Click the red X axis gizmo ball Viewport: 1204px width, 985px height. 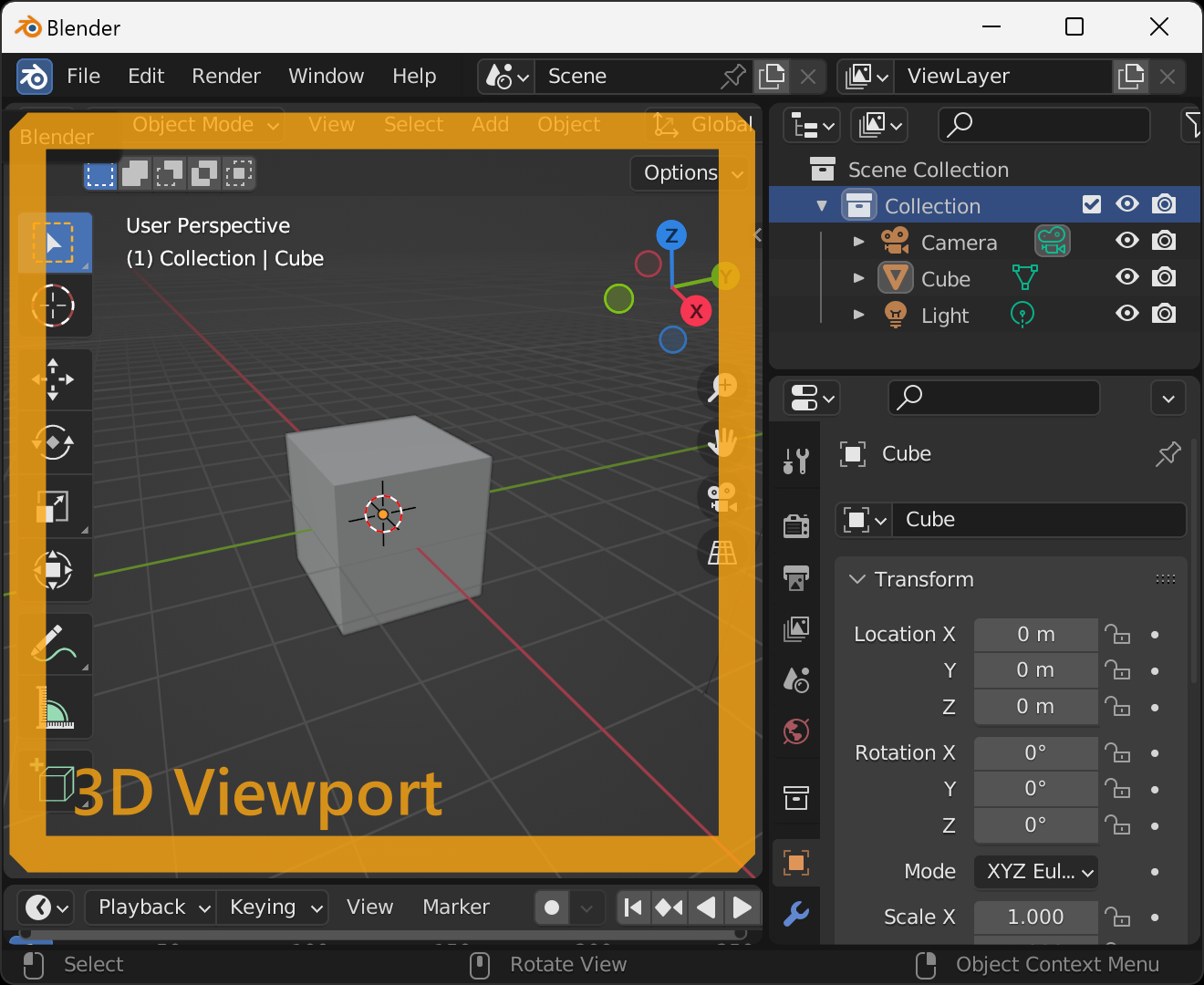coord(696,311)
